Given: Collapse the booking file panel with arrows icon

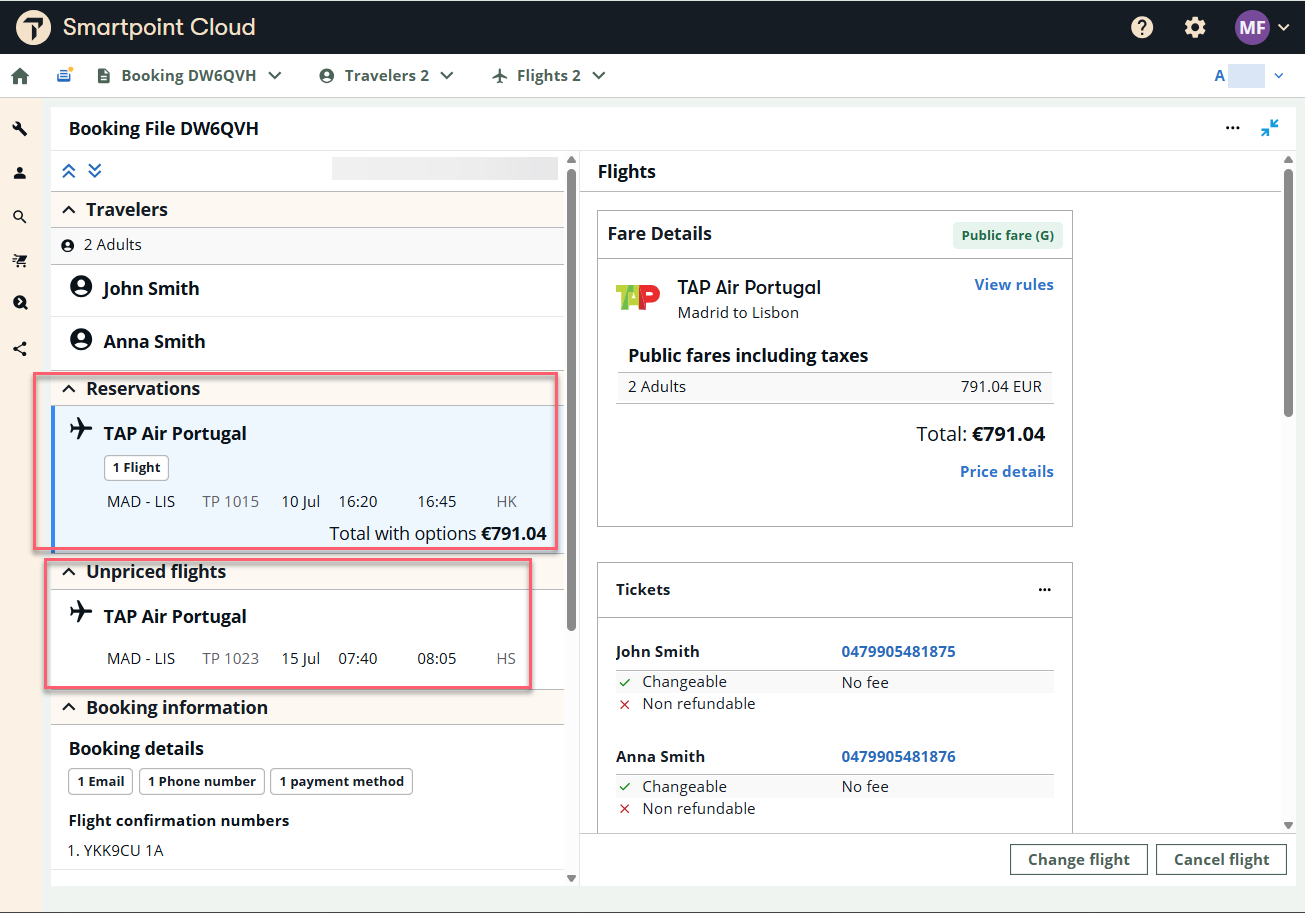Looking at the screenshot, I should [1269, 128].
